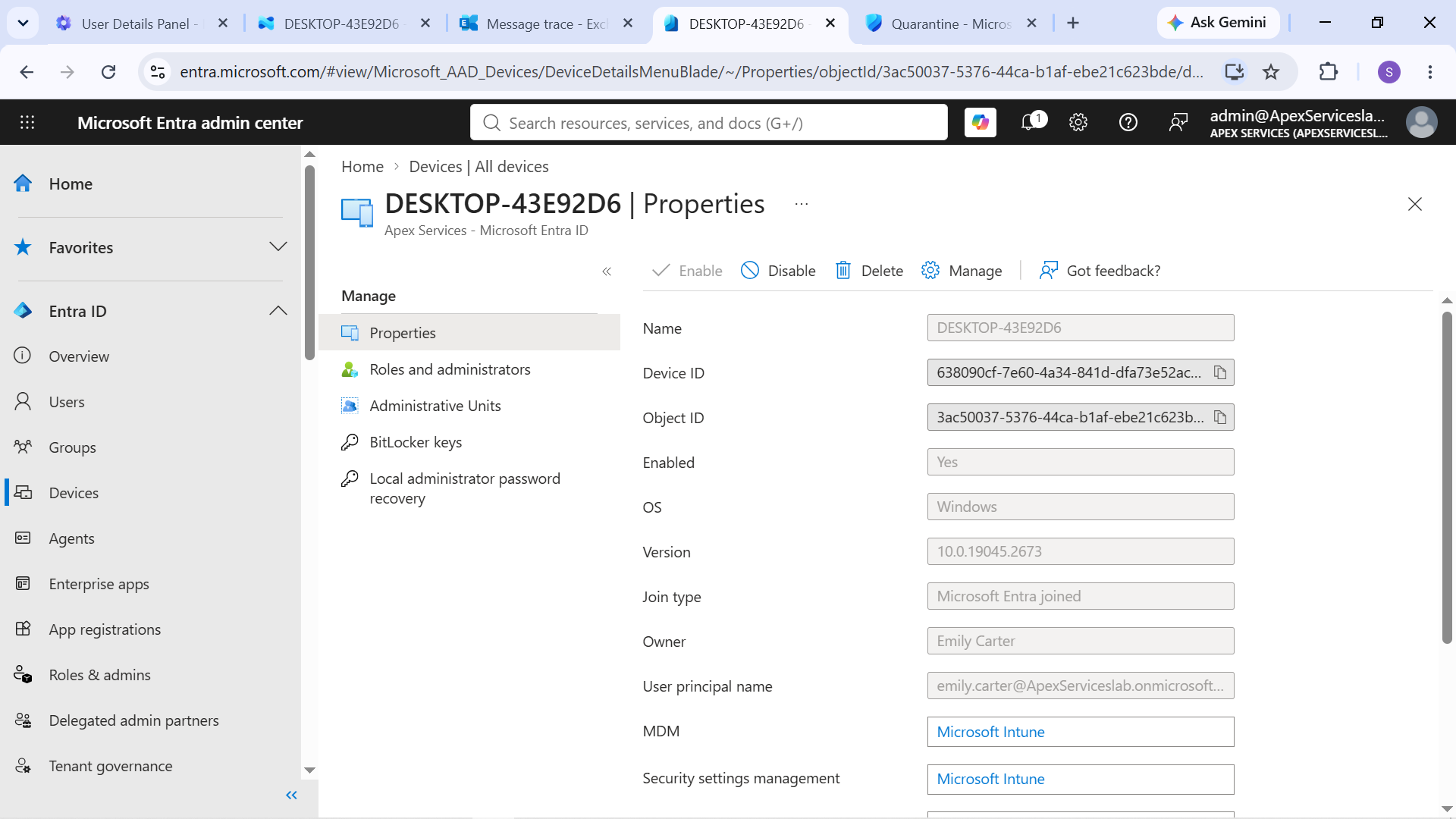Screen dimensions: 1456x819
Task: Open portal settings gear icon
Action: (x=1078, y=122)
